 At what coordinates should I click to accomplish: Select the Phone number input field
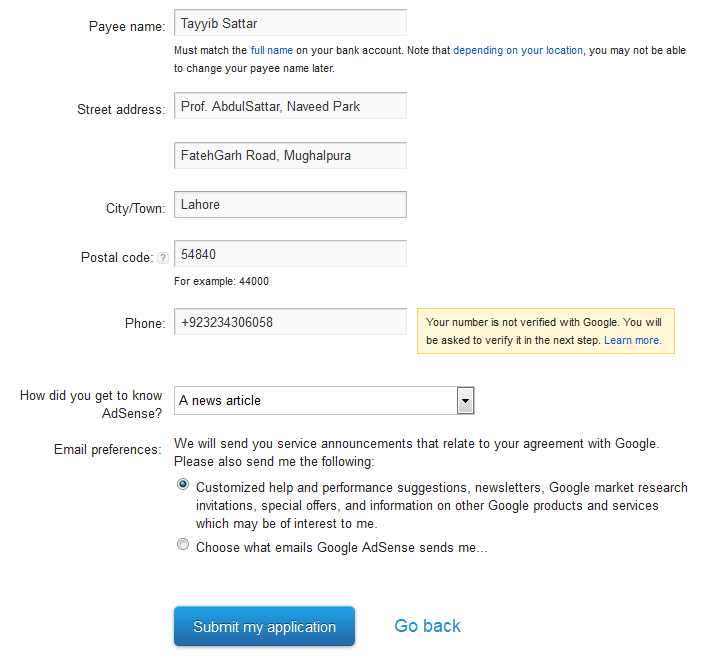point(290,322)
